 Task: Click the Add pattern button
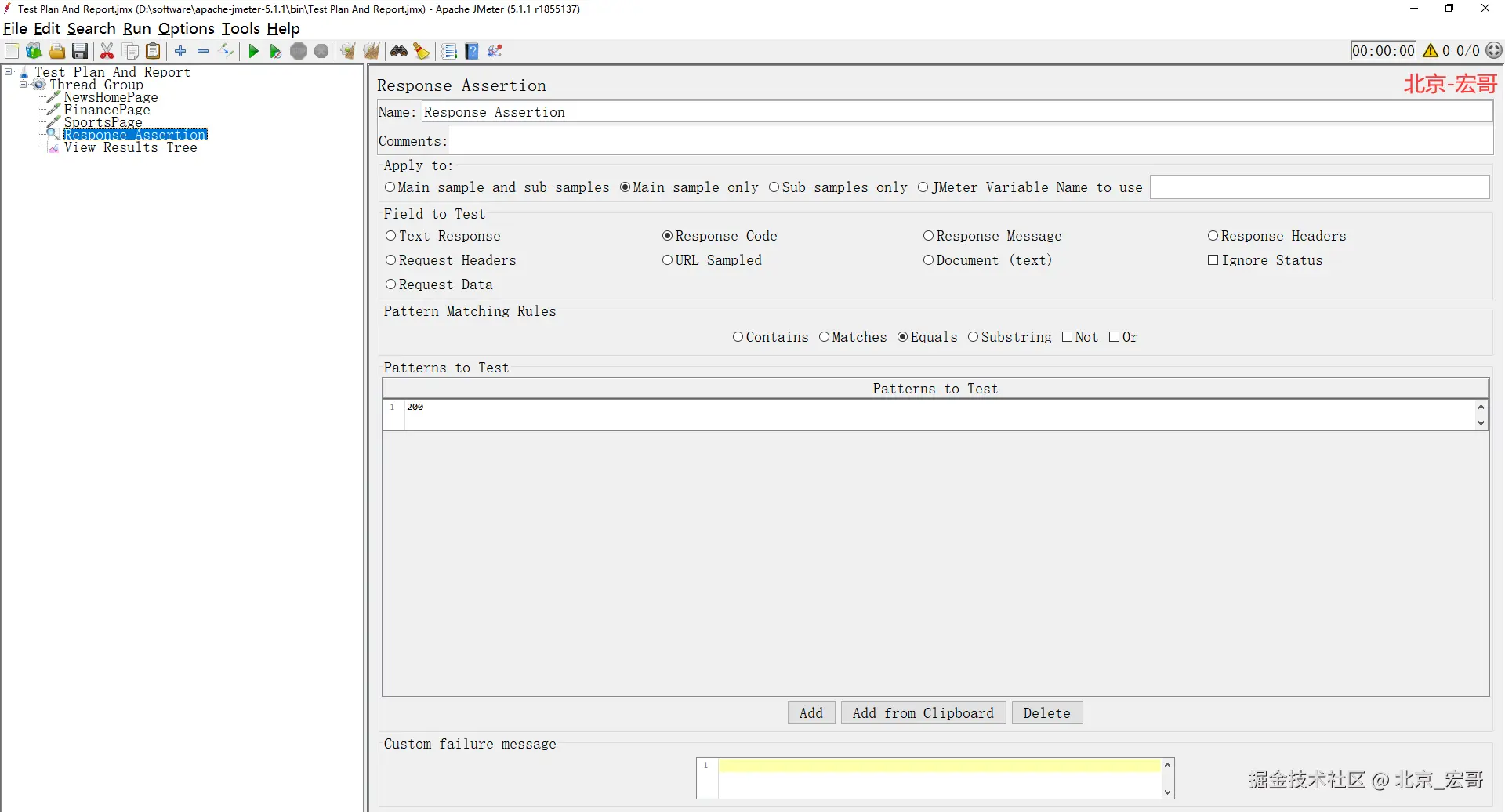click(811, 713)
